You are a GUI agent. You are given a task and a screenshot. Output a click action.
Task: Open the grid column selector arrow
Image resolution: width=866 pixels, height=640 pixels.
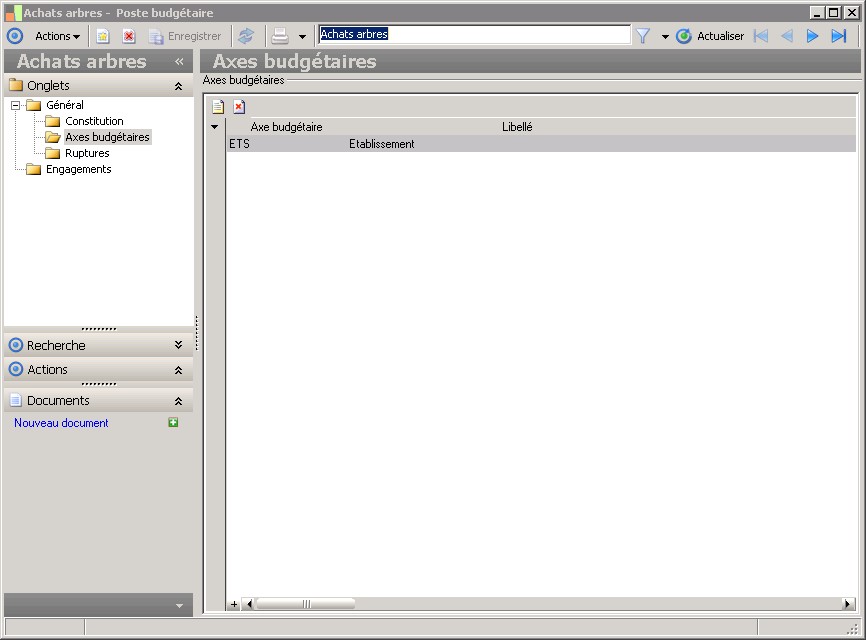pyautogui.click(x=214, y=127)
